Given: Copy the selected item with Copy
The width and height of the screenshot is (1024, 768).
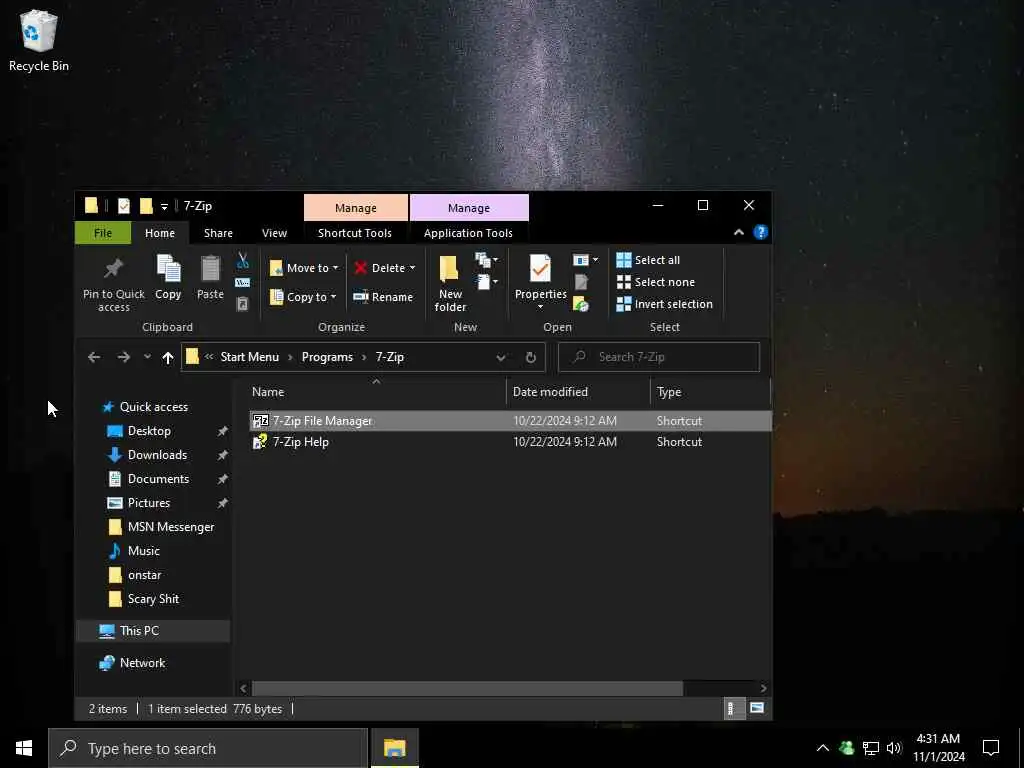Looking at the screenshot, I should [x=168, y=278].
